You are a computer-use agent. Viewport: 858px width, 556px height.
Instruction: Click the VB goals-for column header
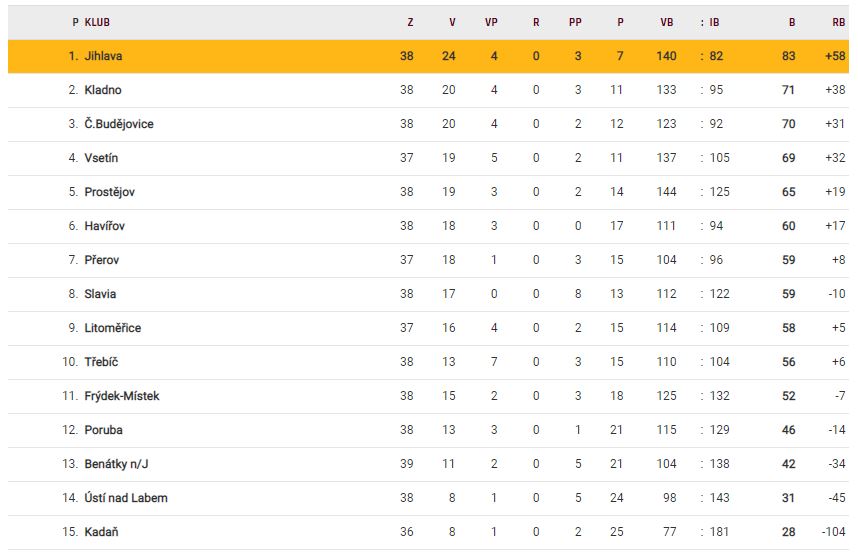[667, 21]
